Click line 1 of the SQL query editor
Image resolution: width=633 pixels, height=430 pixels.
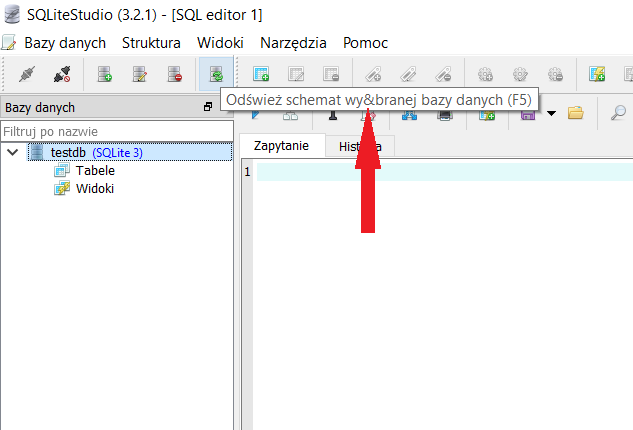click(x=444, y=172)
